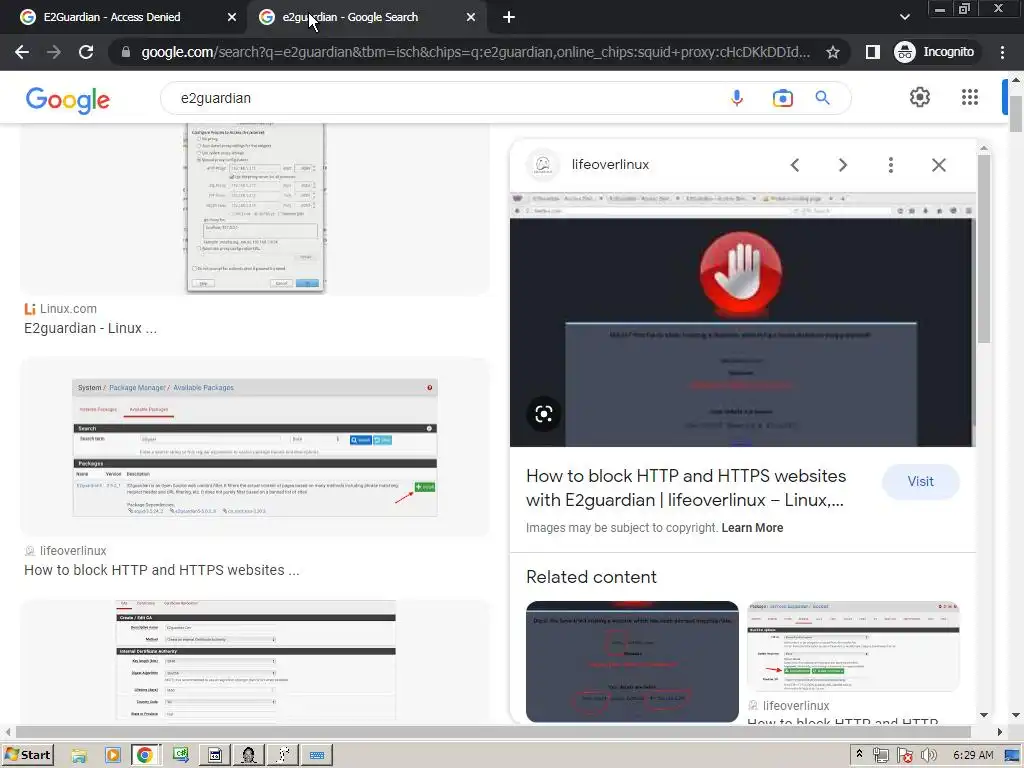Viewport: 1024px width, 768px height.
Task: Open Chrome three-dot menu
Action: 1002,52
